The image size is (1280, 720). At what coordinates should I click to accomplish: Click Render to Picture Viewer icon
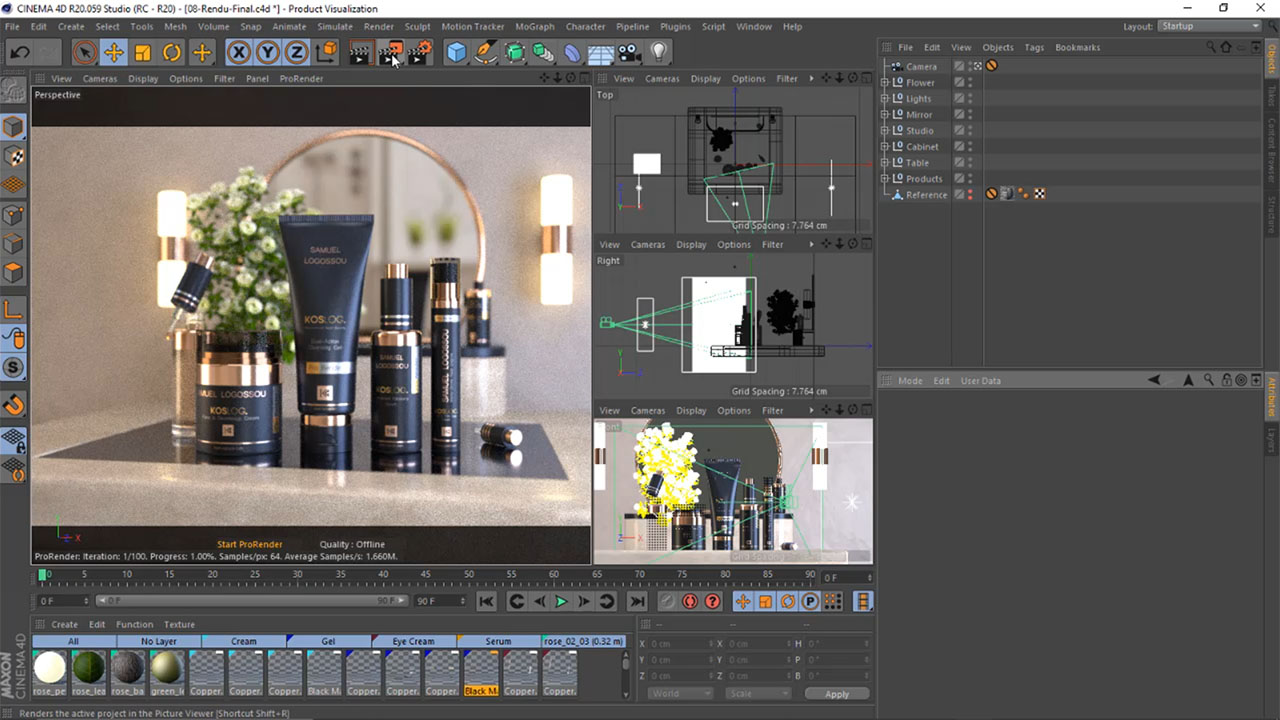pos(390,53)
